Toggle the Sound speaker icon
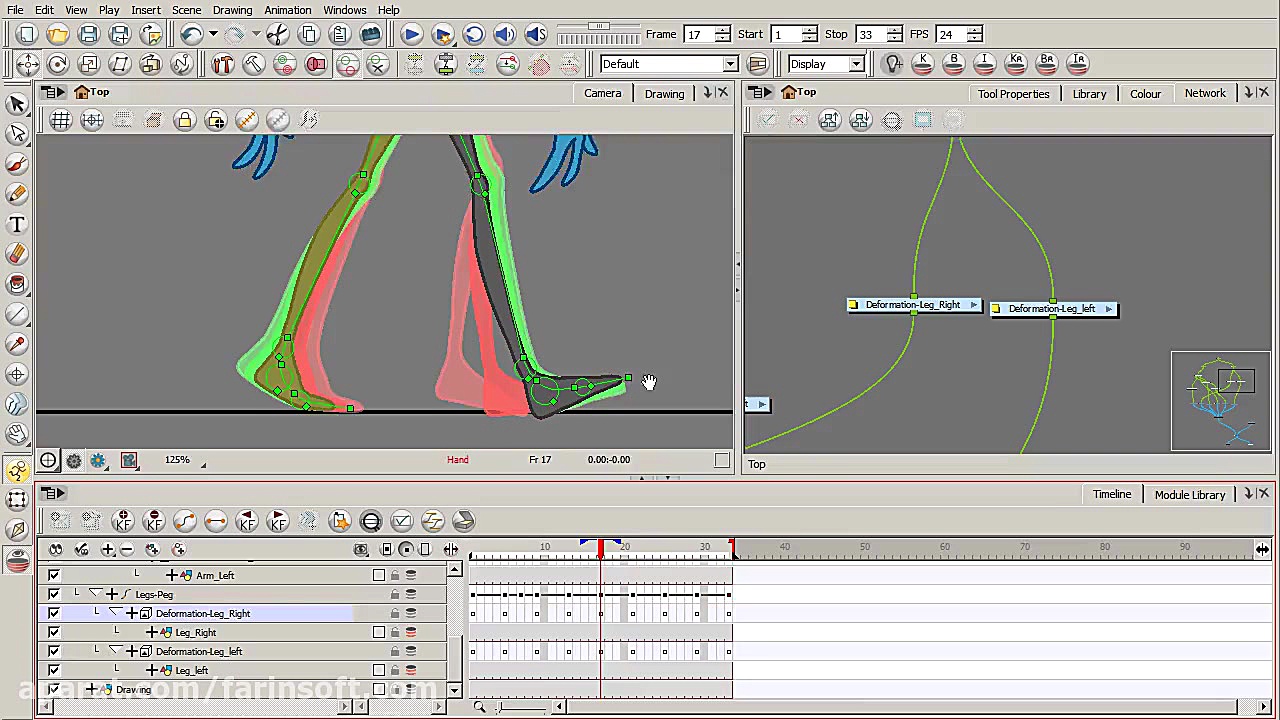The width and height of the screenshot is (1280, 720). click(505, 35)
